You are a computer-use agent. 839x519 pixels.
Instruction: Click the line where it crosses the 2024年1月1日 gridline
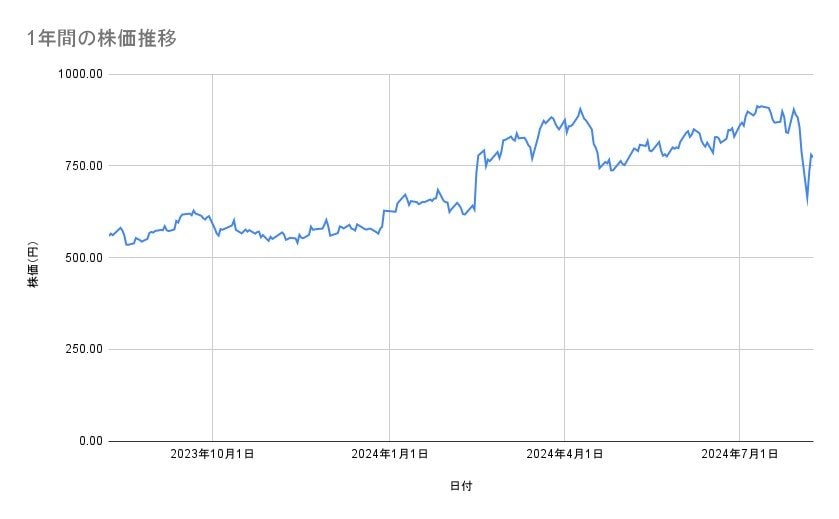[389, 211]
